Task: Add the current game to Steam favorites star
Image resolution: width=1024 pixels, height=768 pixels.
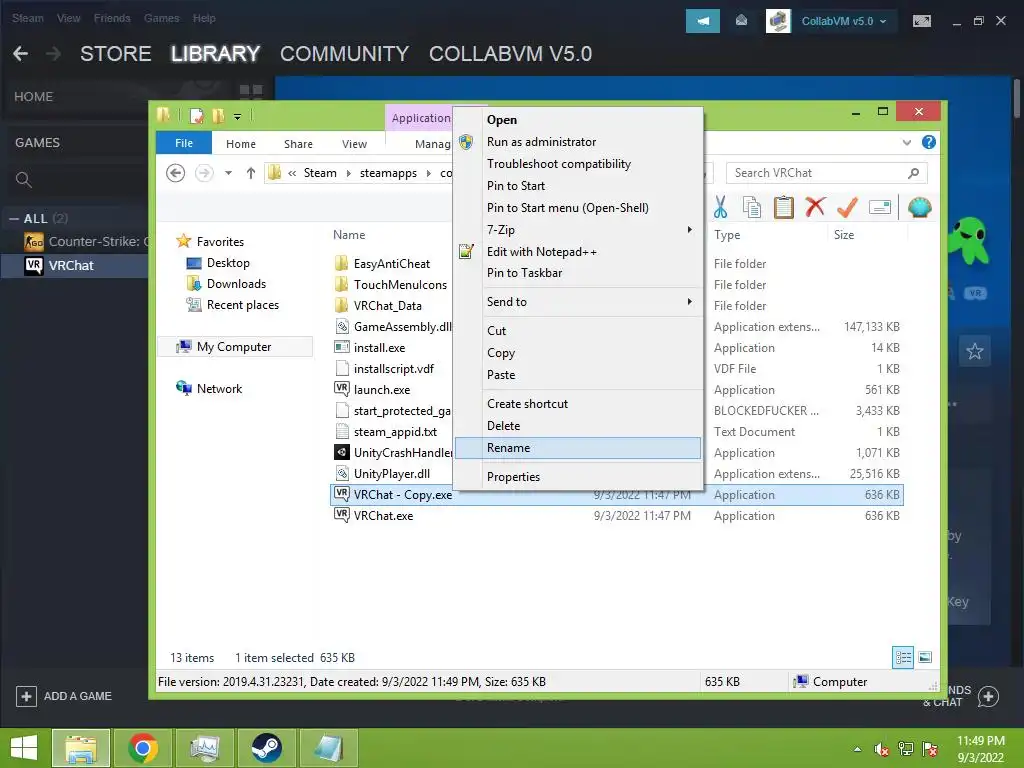Action: point(974,351)
